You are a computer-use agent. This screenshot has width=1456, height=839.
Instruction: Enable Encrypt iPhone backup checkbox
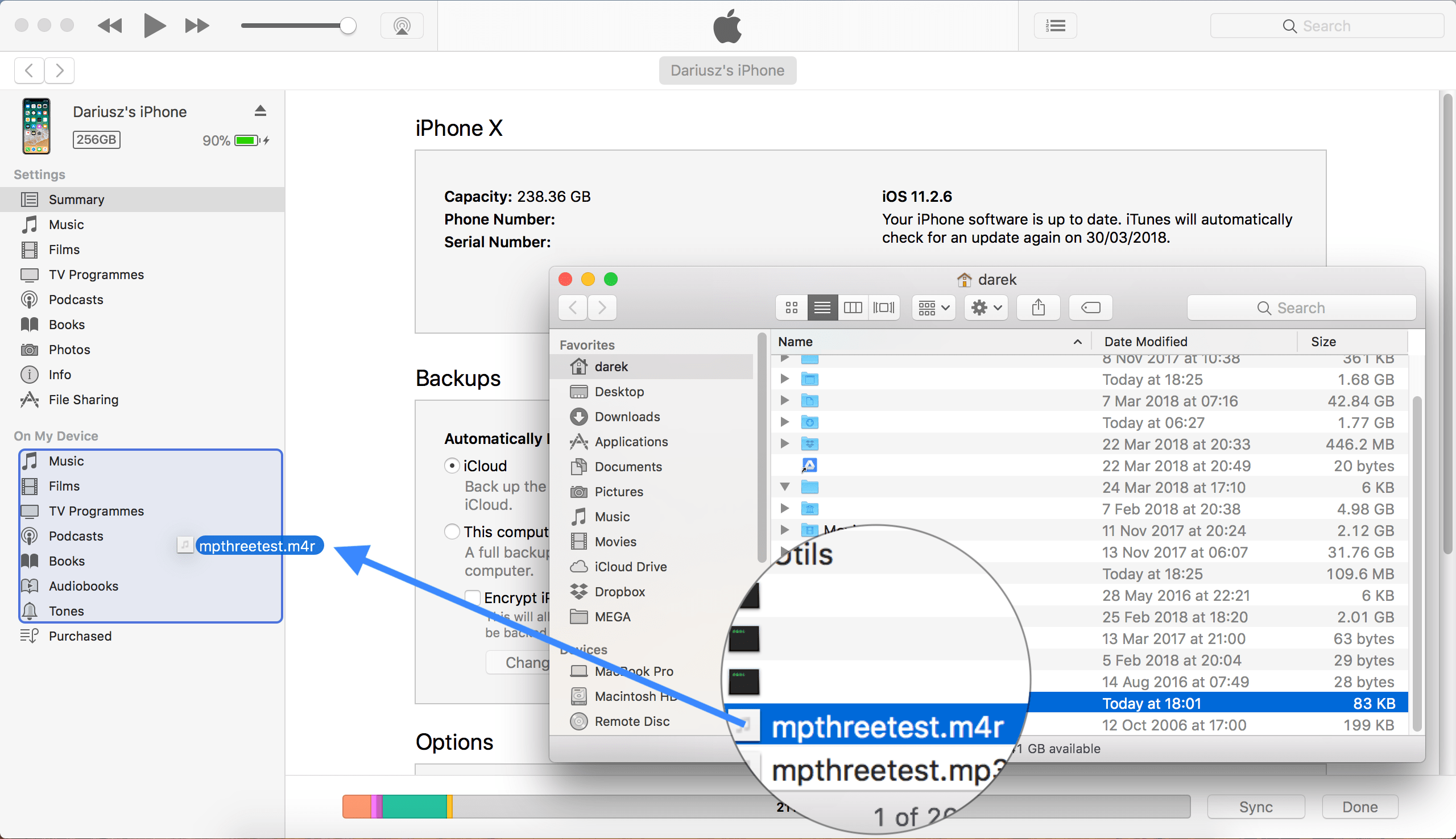[471, 596]
